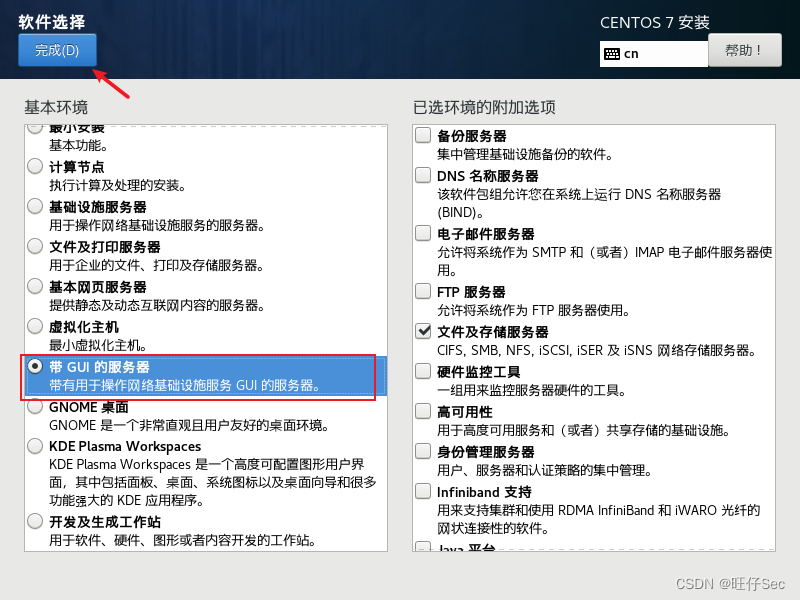Select the 带 GUI 的服务器 radio button
800x600 pixels.
click(35, 366)
